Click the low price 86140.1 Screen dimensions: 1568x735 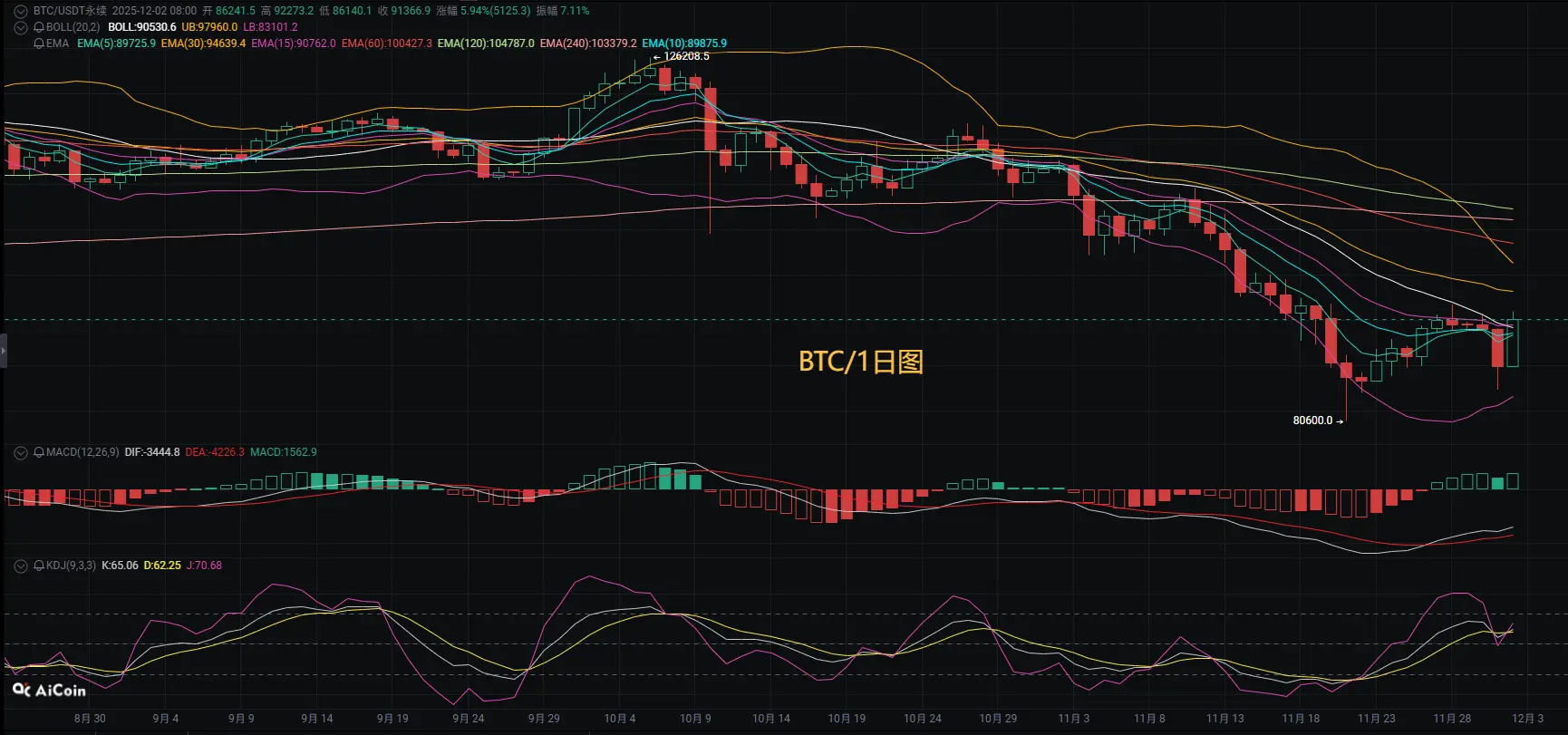[352, 11]
